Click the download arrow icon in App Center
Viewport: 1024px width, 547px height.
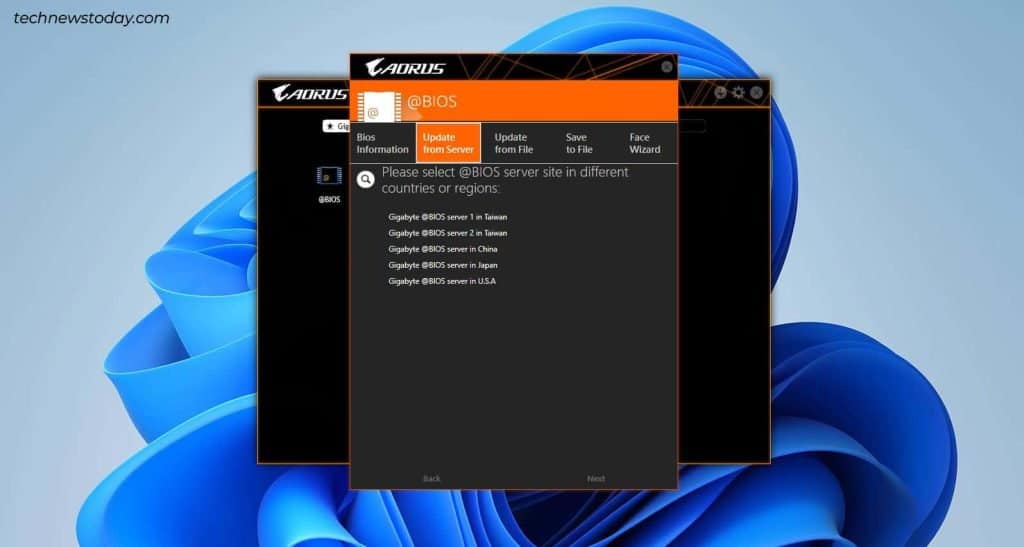[x=720, y=92]
